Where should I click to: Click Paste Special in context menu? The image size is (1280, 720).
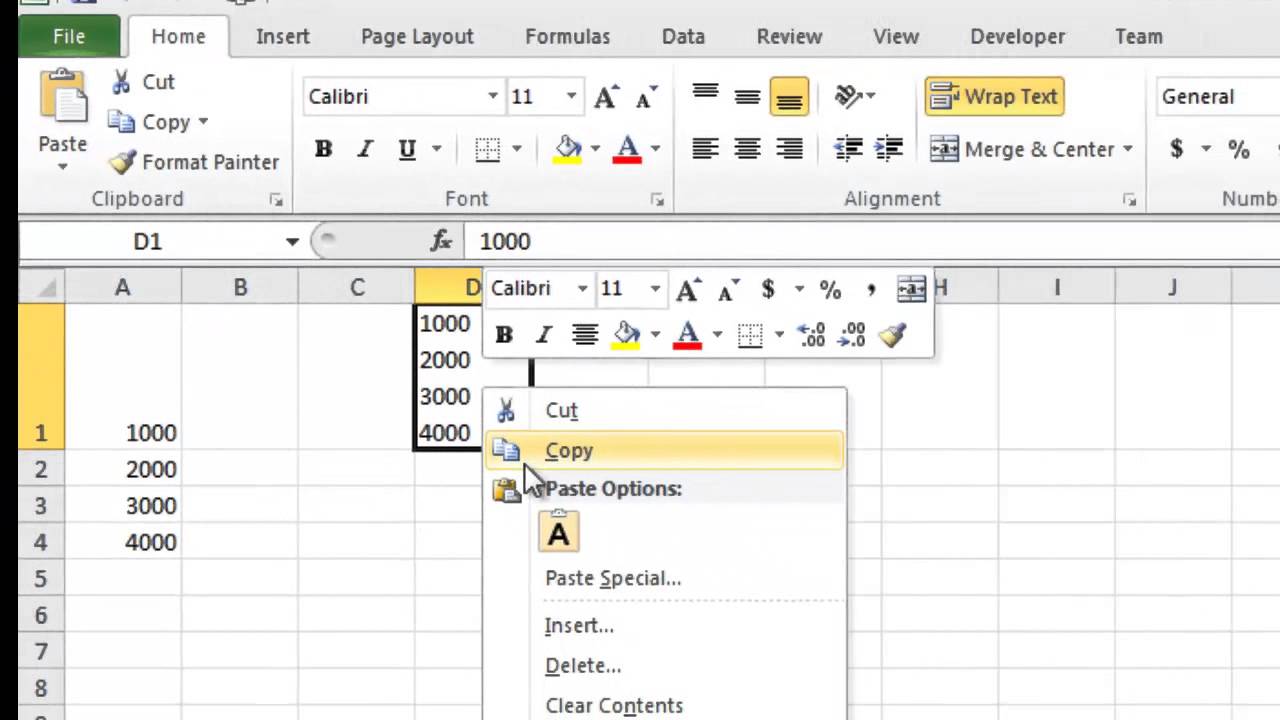coord(665,578)
